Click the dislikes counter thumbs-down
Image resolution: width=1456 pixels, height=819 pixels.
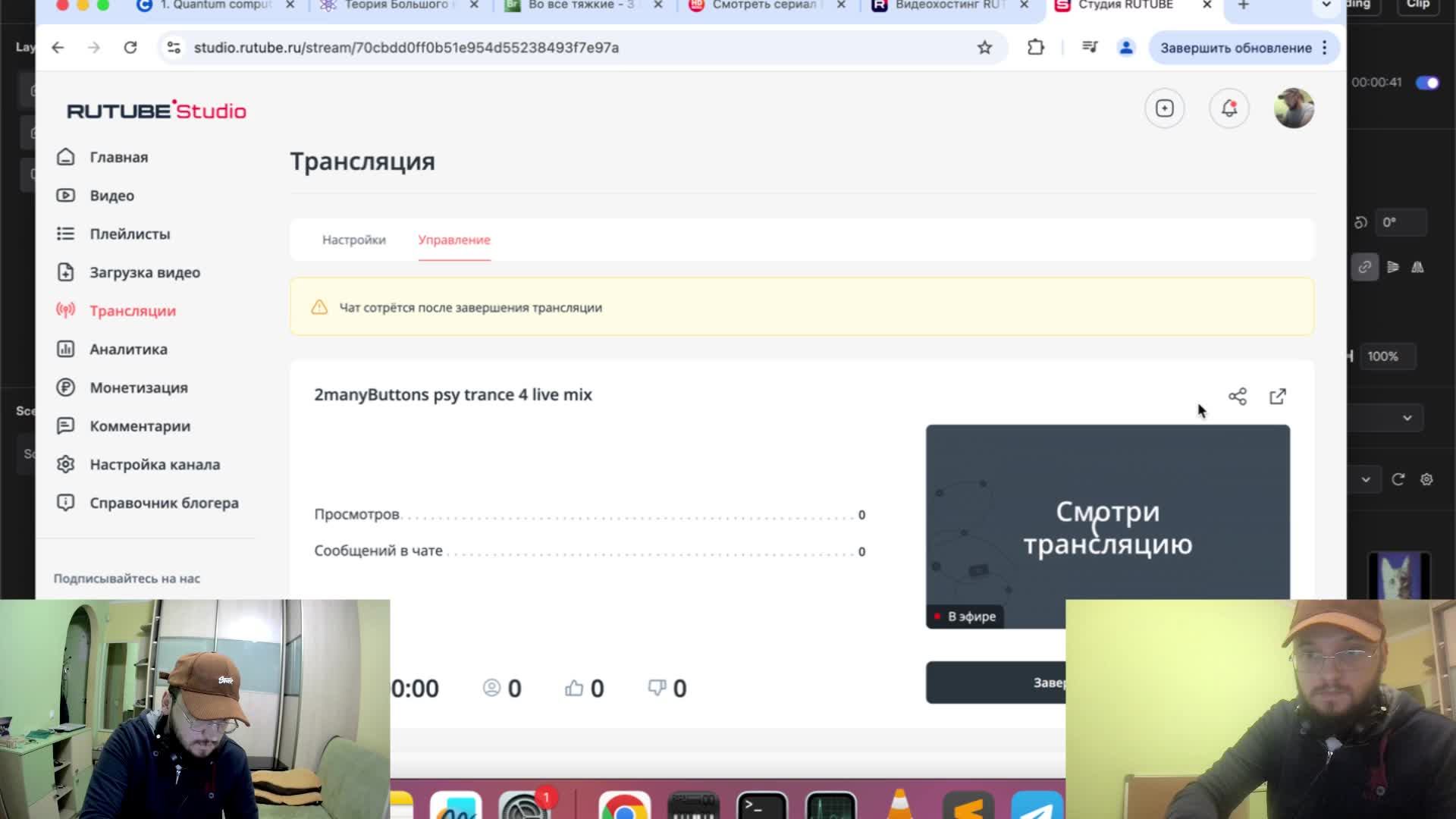(667, 688)
